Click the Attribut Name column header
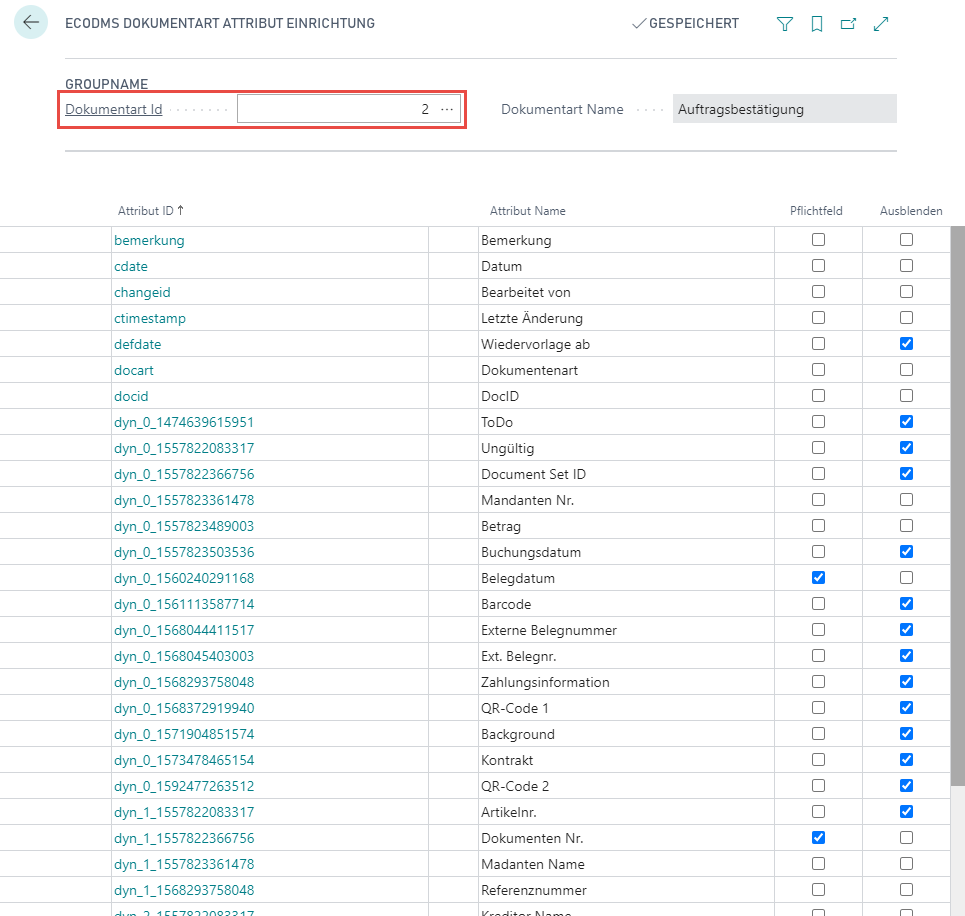This screenshot has width=965, height=916. (x=527, y=211)
